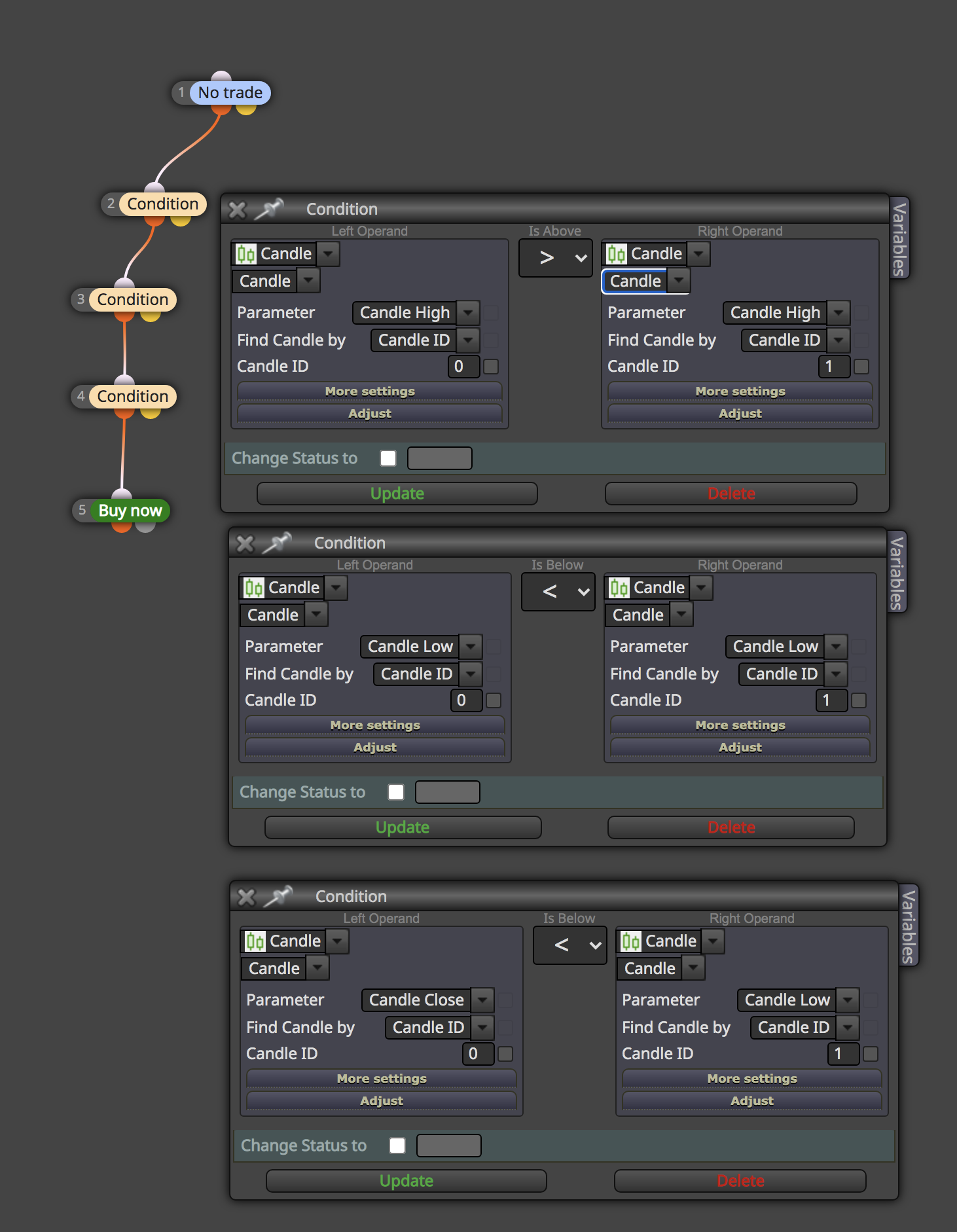Open Variables side tab of third panel
This screenshot has width=957, height=1232.
pos(909,925)
